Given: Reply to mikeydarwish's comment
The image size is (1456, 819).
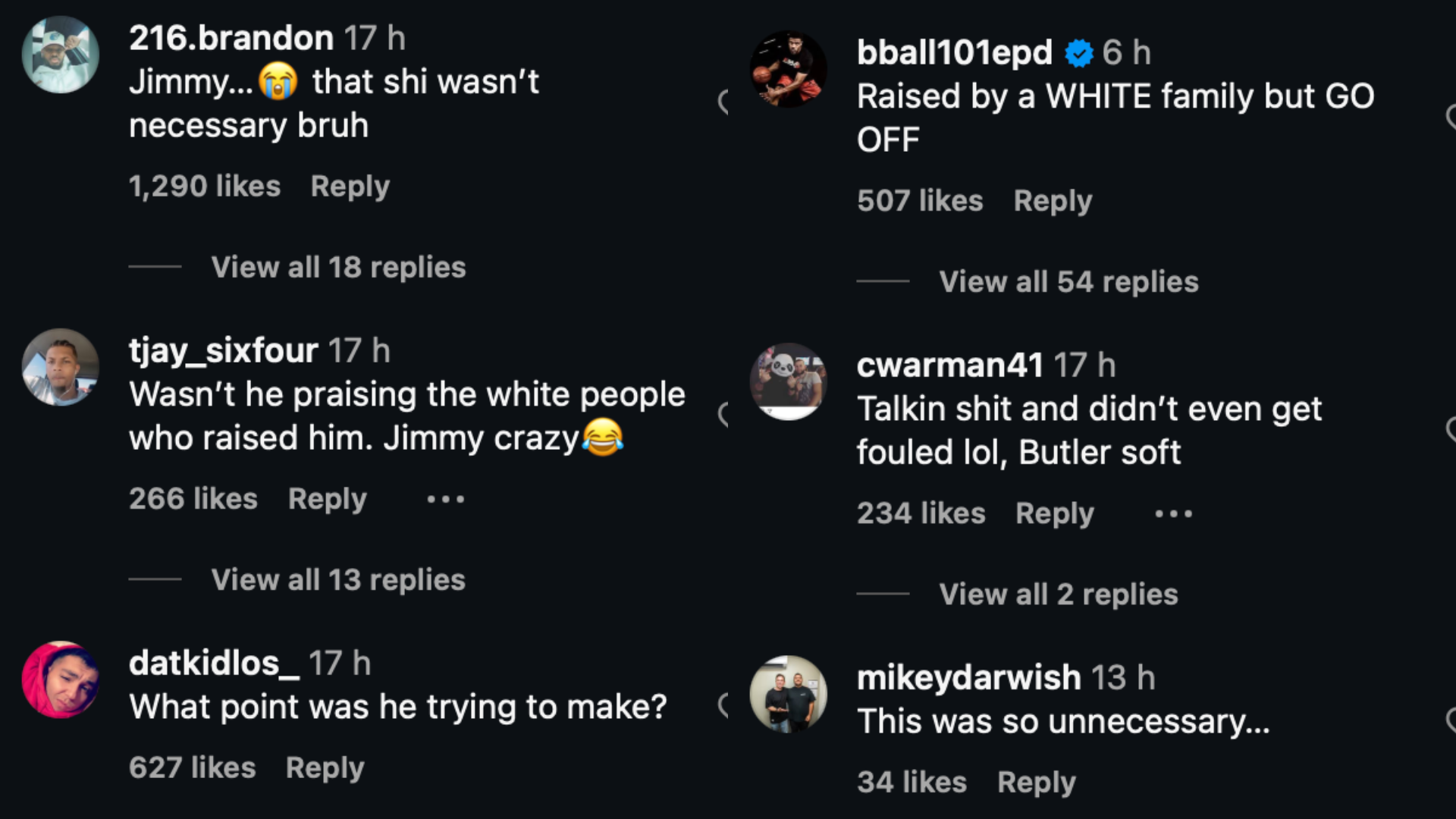Looking at the screenshot, I should click(x=1036, y=783).
